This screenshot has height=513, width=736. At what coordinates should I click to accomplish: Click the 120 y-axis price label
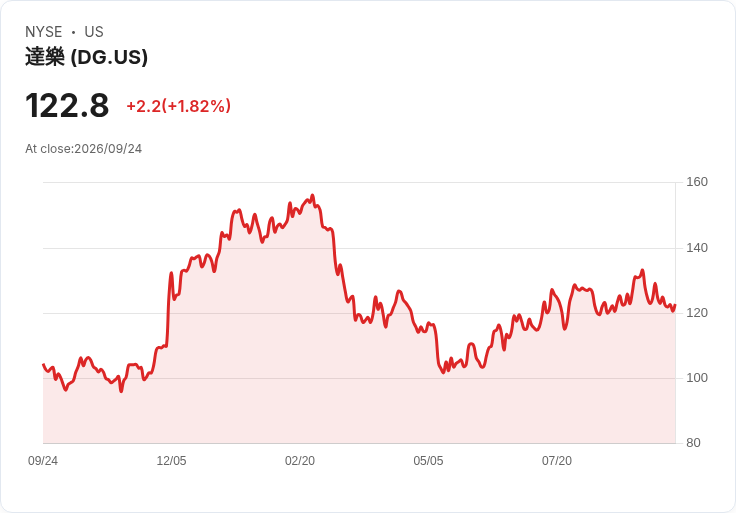[x=697, y=313]
